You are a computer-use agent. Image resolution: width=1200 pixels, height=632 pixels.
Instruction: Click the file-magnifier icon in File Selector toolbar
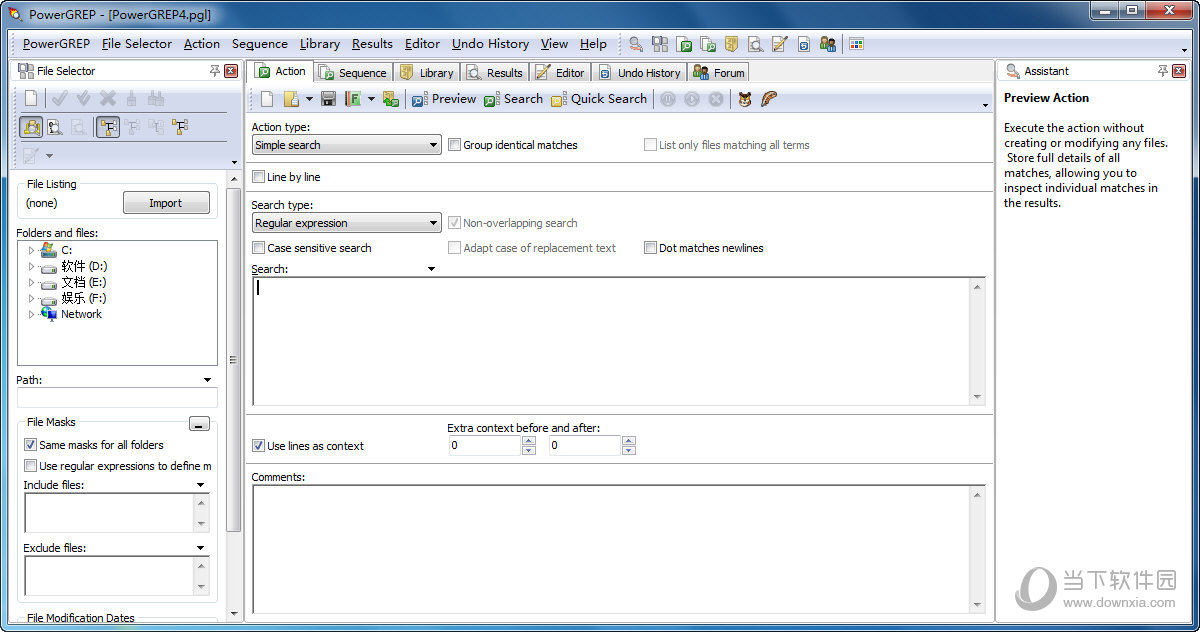(55, 127)
